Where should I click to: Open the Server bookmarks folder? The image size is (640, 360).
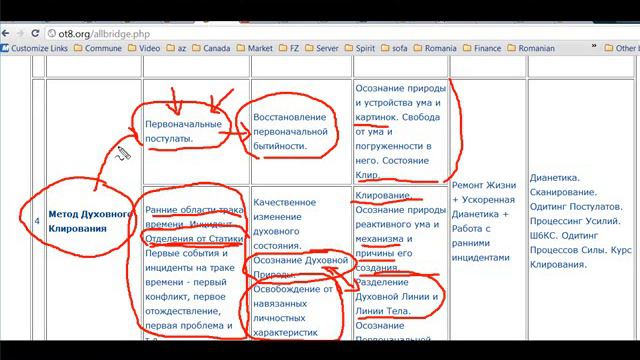coord(322,48)
